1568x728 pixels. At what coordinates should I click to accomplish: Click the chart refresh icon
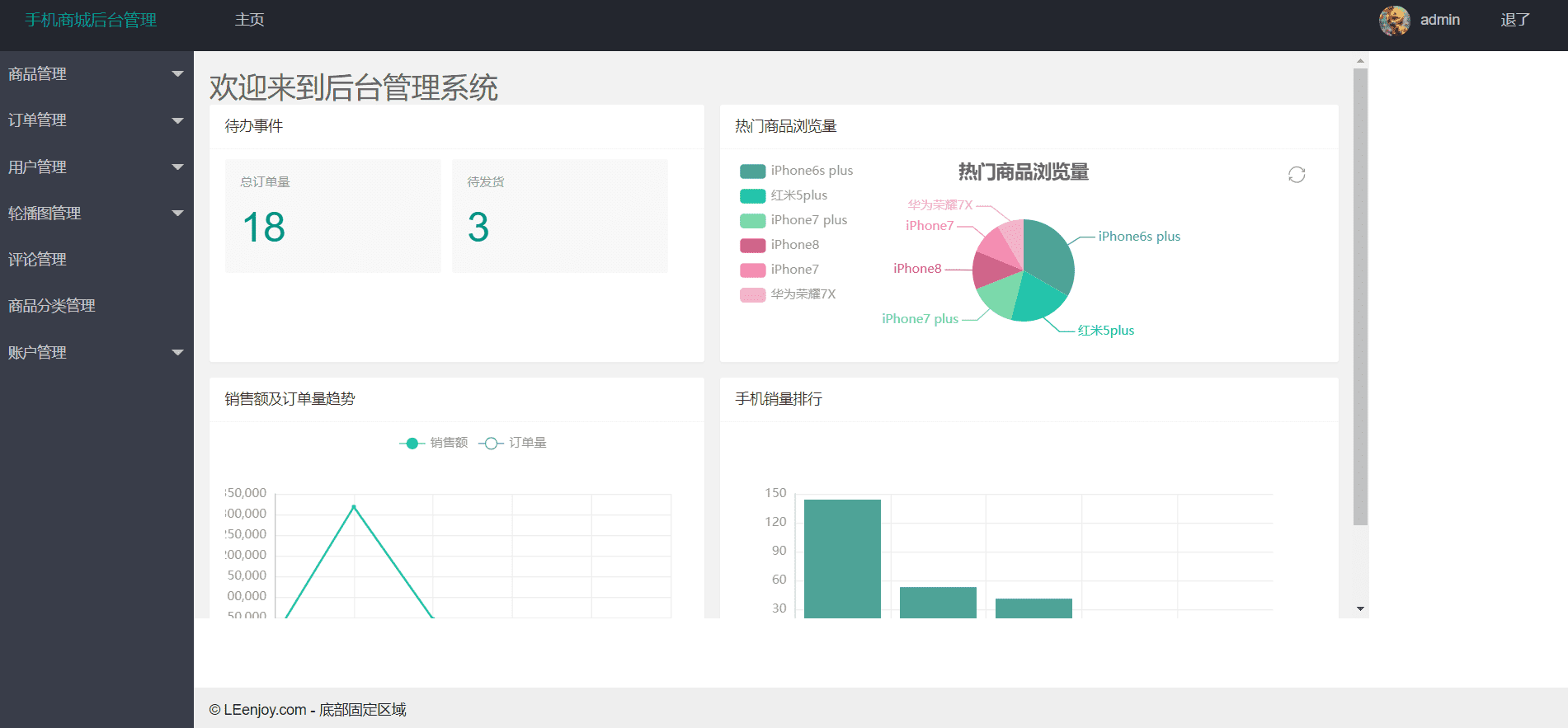coord(1297,175)
